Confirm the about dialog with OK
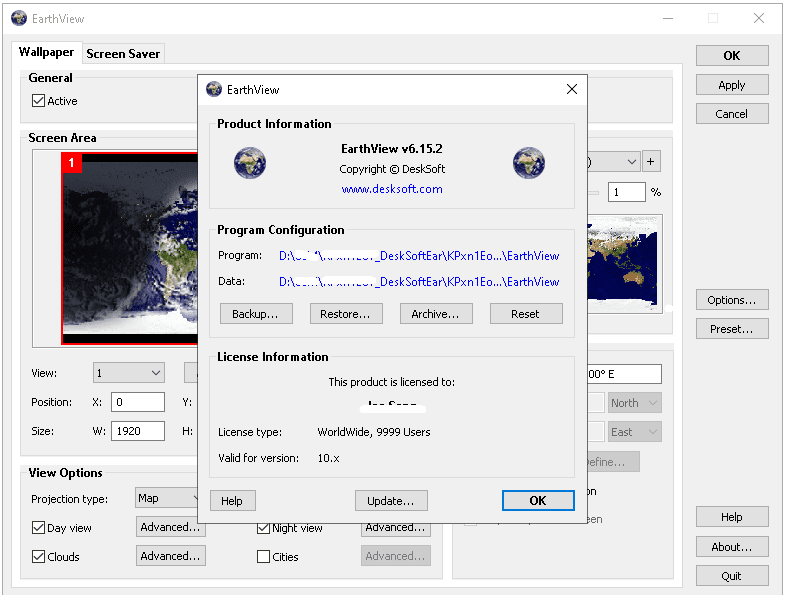785x595 pixels. (x=538, y=500)
